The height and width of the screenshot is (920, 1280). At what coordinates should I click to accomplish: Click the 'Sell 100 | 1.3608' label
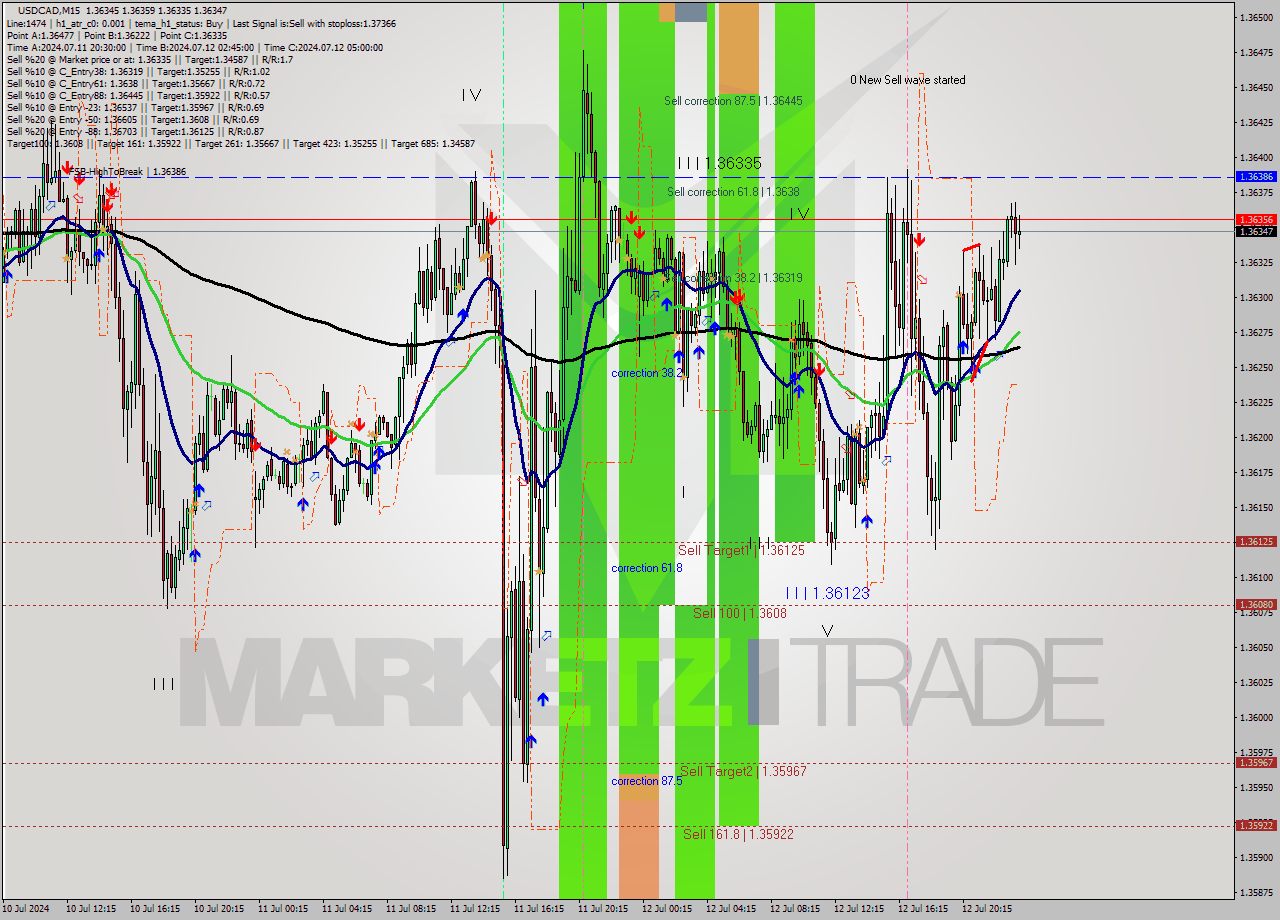(740, 613)
